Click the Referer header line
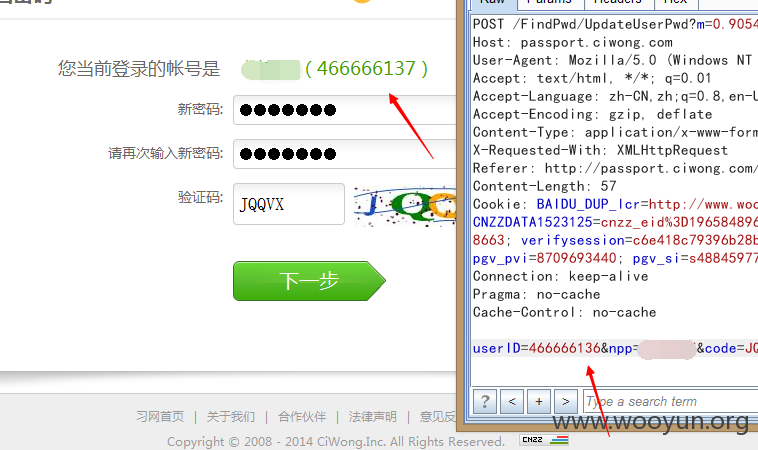The image size is (758, 450). (x=615, y=168)
